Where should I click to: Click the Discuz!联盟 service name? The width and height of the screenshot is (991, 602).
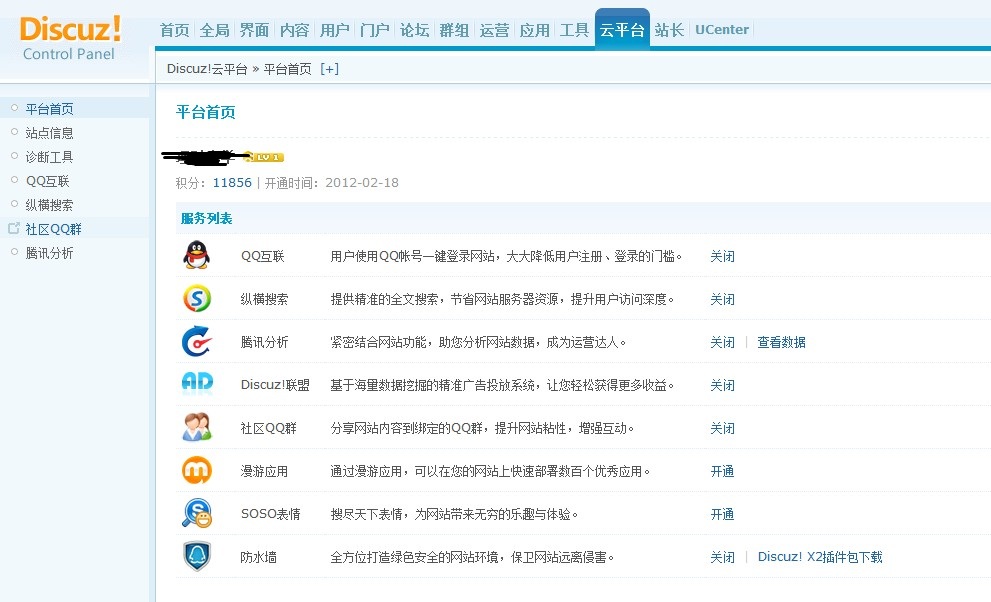(x=276, y=385)
